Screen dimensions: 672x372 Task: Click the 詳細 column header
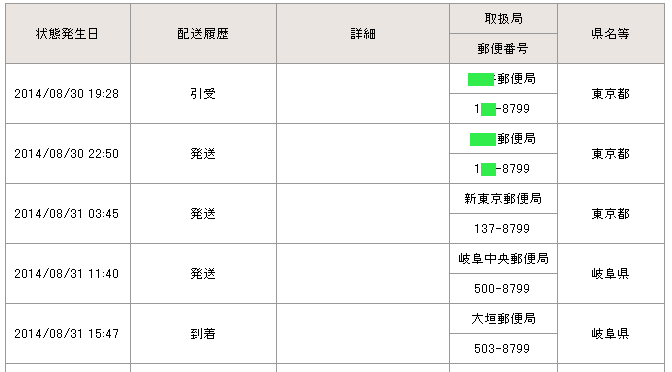(363, 33)
